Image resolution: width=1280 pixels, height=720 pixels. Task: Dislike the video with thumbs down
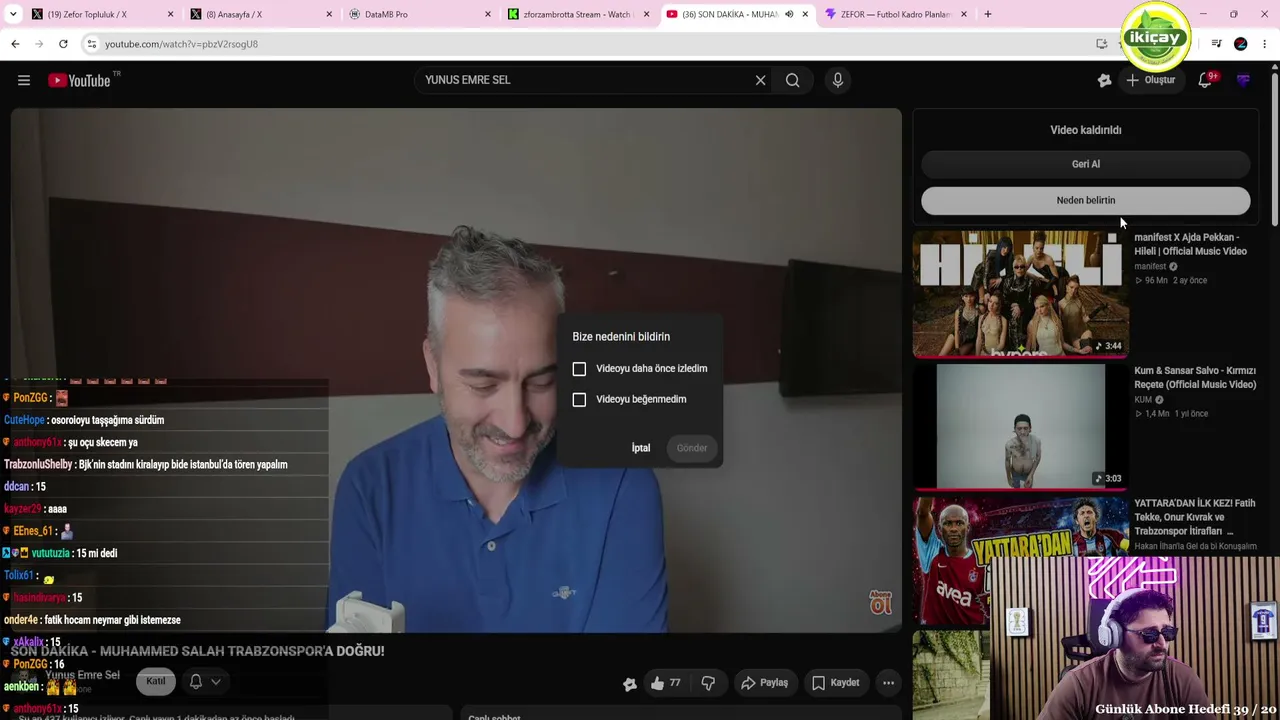[x=708, y=683]
